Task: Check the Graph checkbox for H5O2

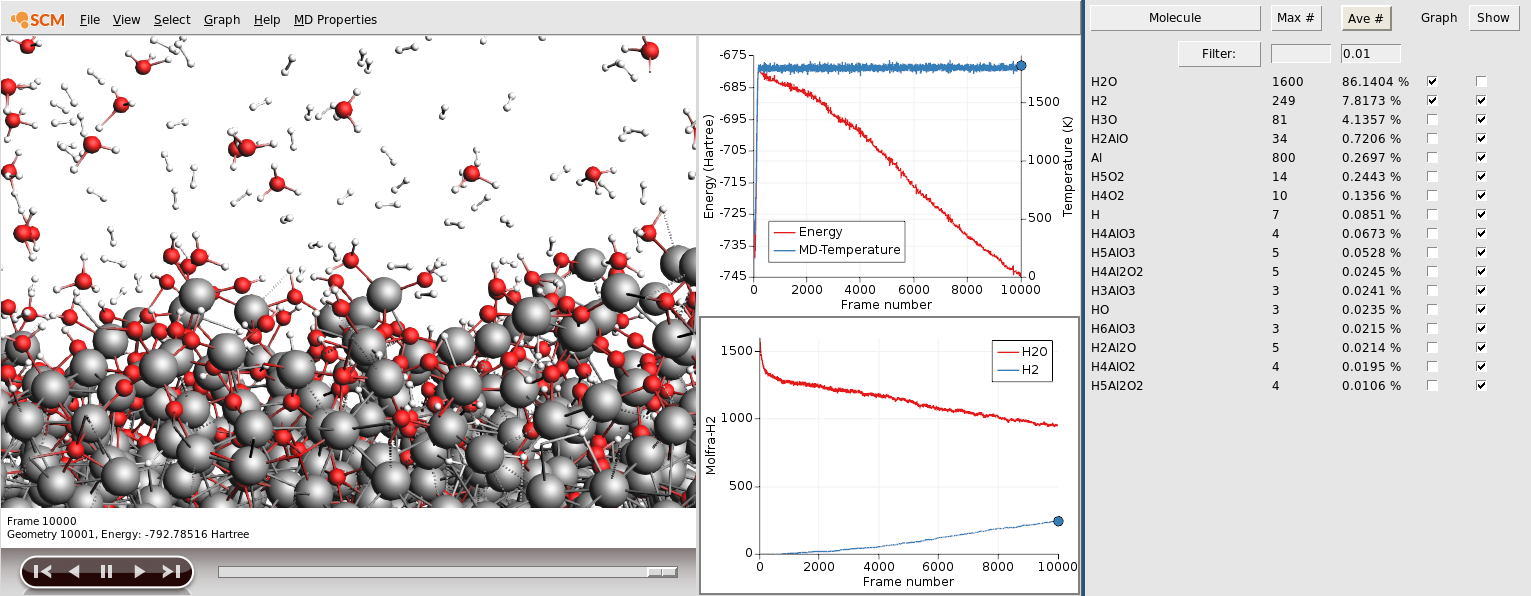Action: (x=1432, y=177)
